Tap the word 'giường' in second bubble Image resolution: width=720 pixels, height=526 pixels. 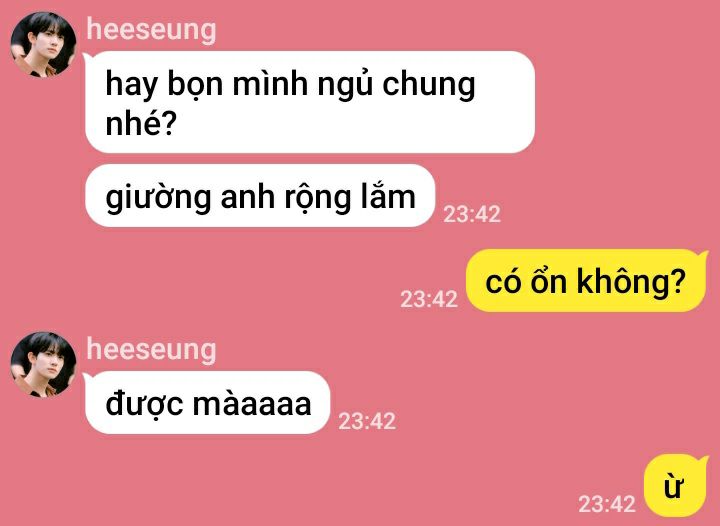tap(159, 199)
